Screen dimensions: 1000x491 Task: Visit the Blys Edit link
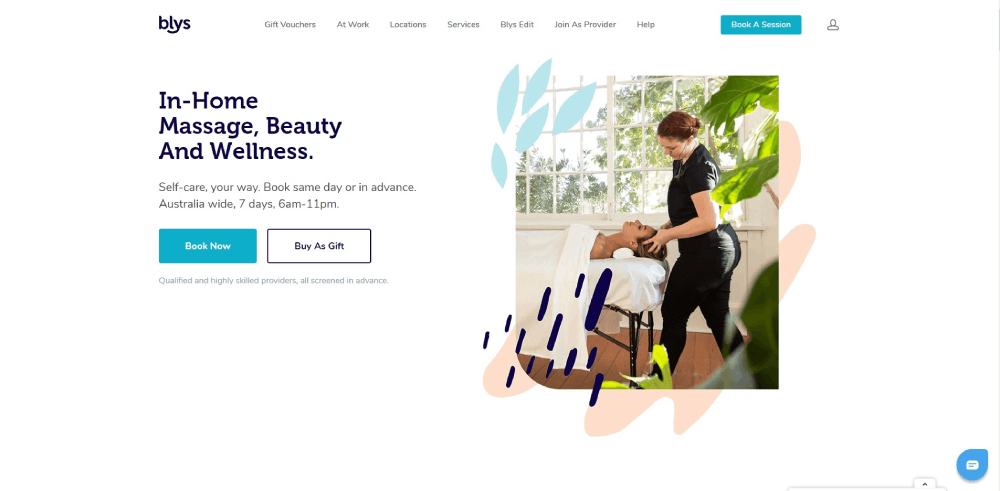517,25
